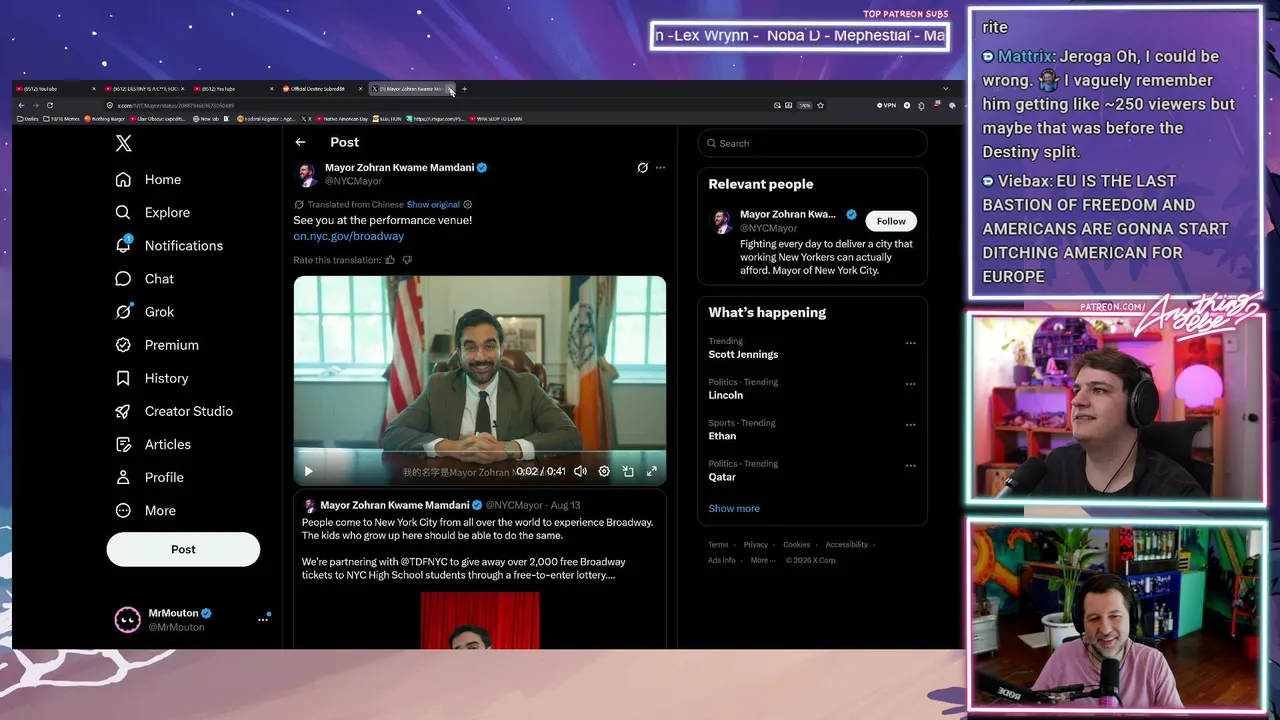This screenshot has height=720, width=1280.
Task: Open the Nothing Burger bookmark
Action: click(x=105, y=119)
